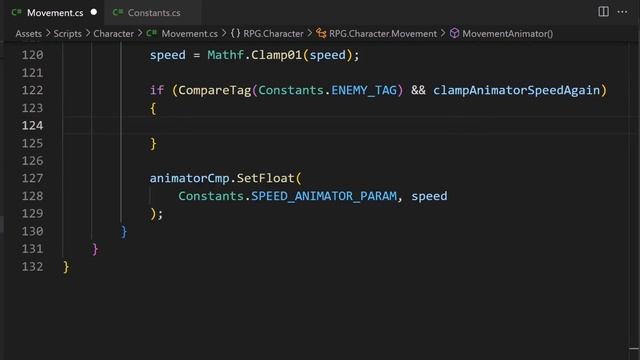Open MovementAnimator() method breadcrumb
The image size is (640, 360).
coord(507,34)
